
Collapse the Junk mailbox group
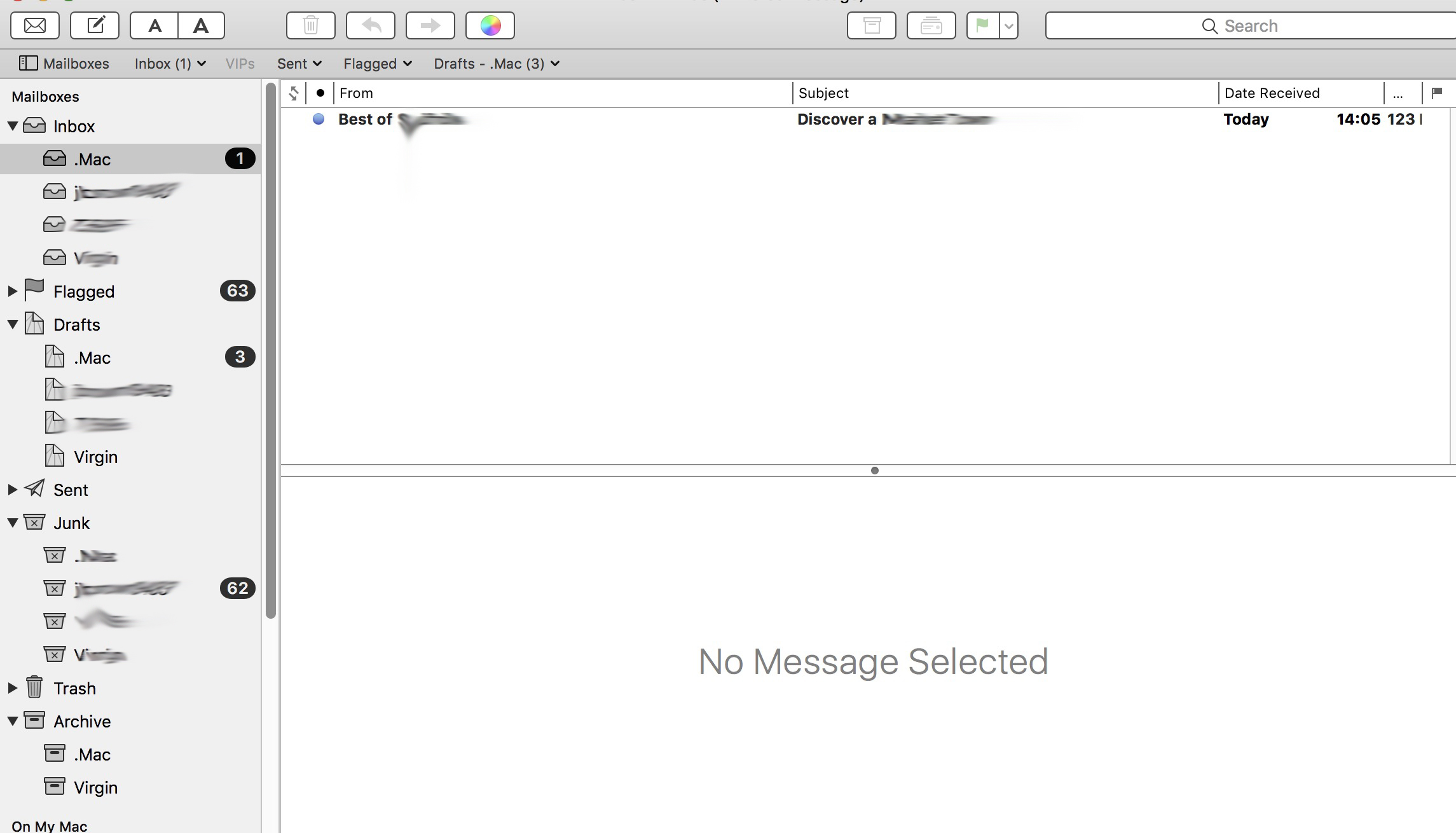pyautogui.click(x=12, y=523)
